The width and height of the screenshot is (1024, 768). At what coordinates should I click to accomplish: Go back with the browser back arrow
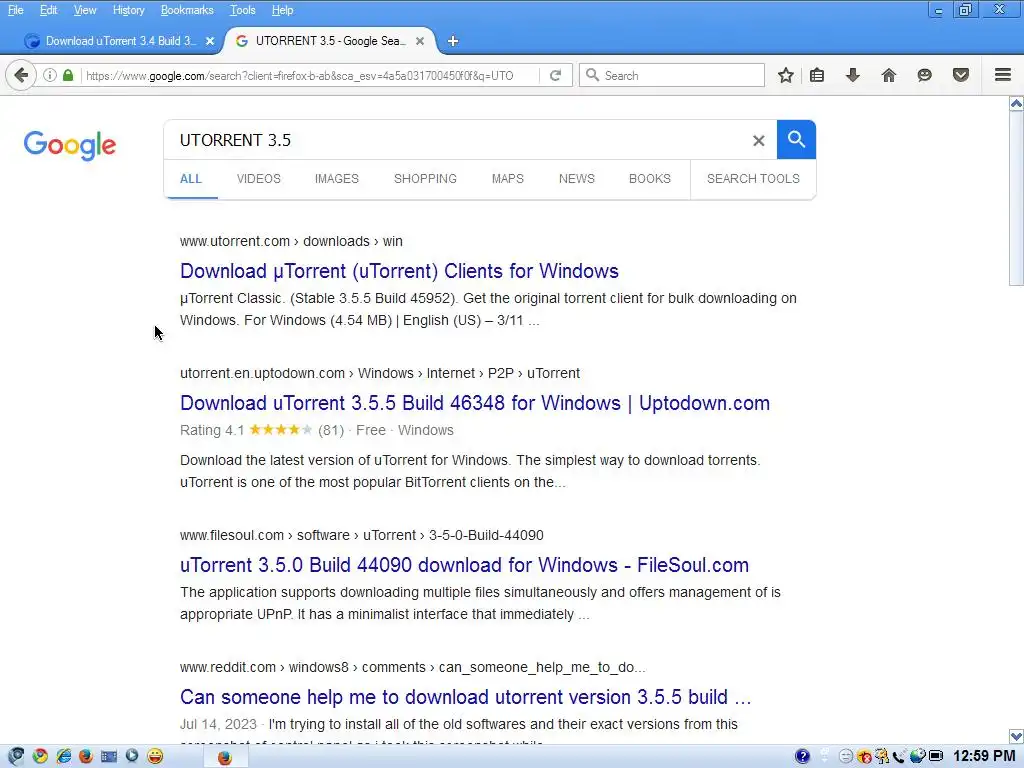pyautogui.click(x=21, y=75)
